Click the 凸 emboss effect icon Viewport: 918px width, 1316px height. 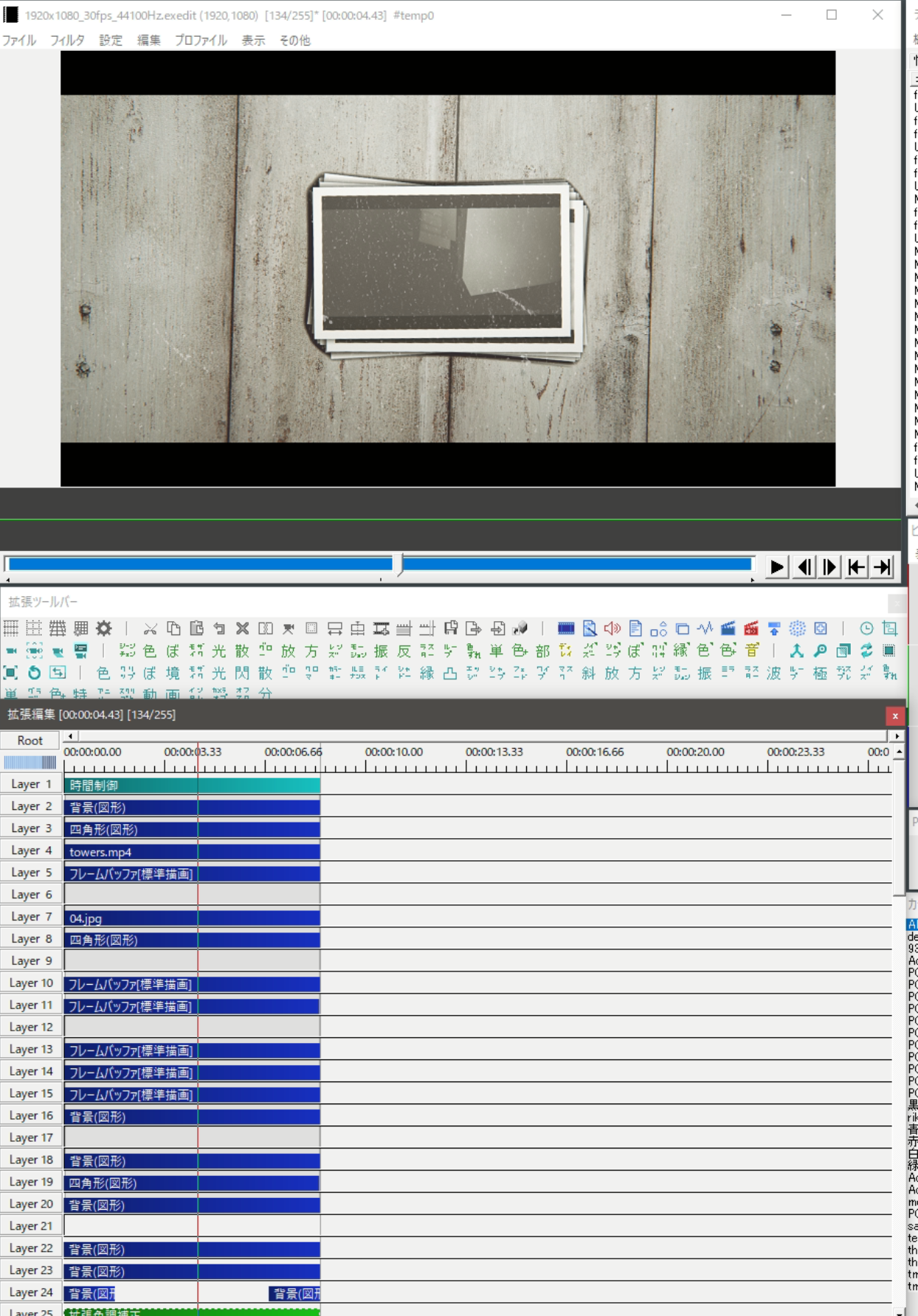(450, 673)
